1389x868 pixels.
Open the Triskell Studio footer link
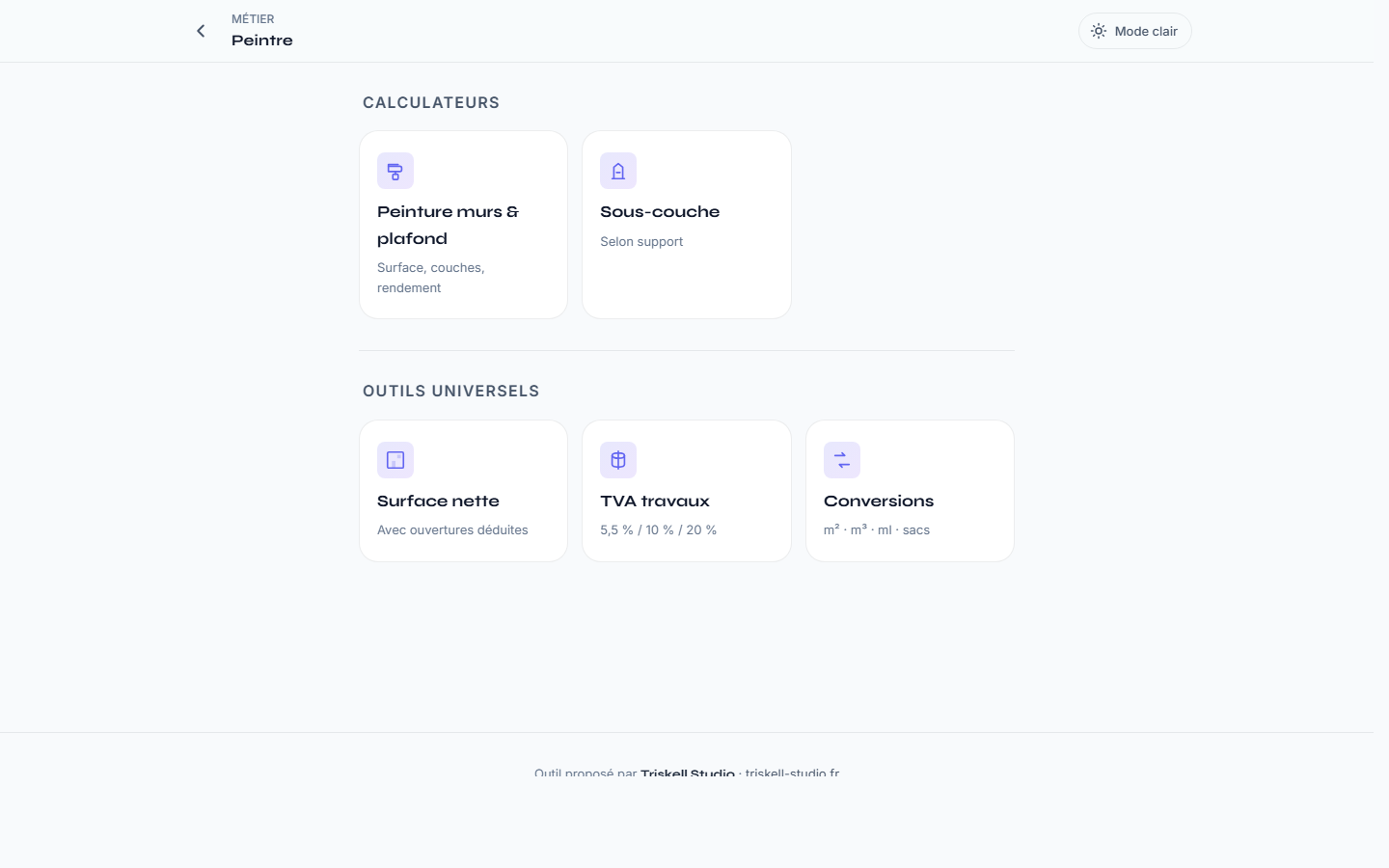pos(688,773)
